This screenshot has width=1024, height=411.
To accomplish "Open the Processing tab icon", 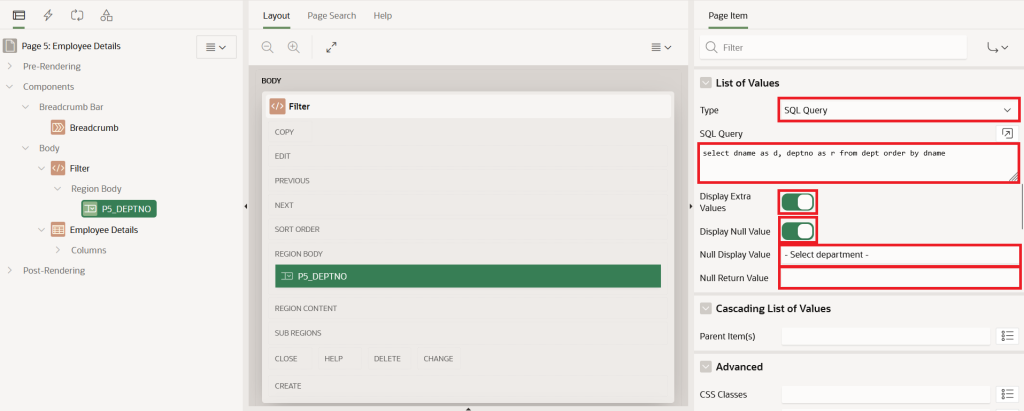I will tap(77, 15).
